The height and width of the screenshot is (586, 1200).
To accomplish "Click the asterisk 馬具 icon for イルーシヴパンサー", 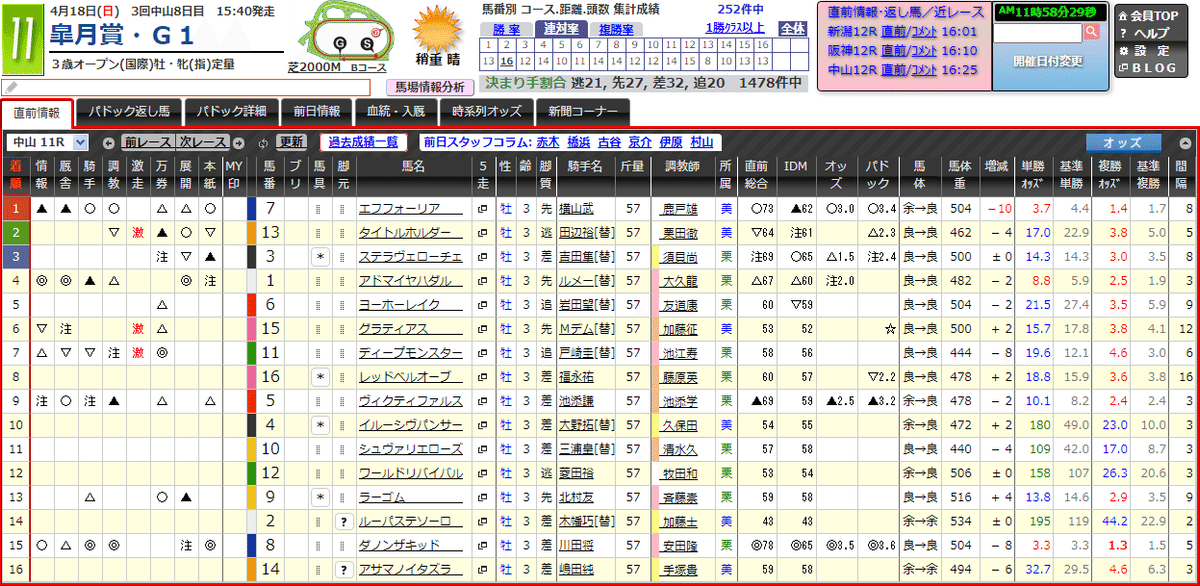I will (319, 425).
